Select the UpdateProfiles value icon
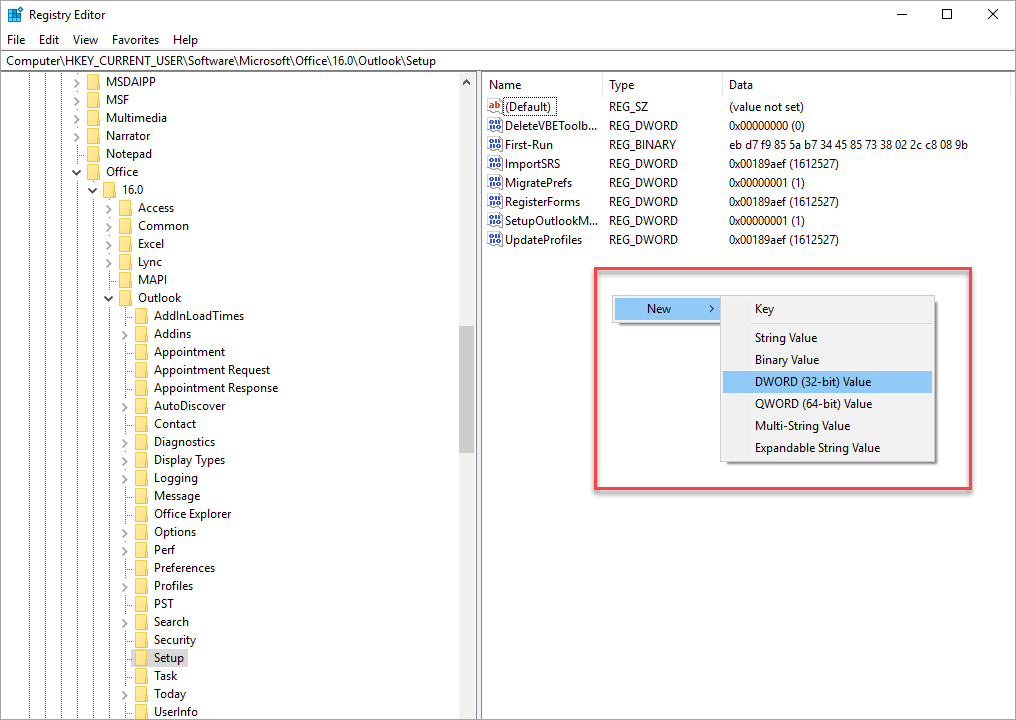 495,240
